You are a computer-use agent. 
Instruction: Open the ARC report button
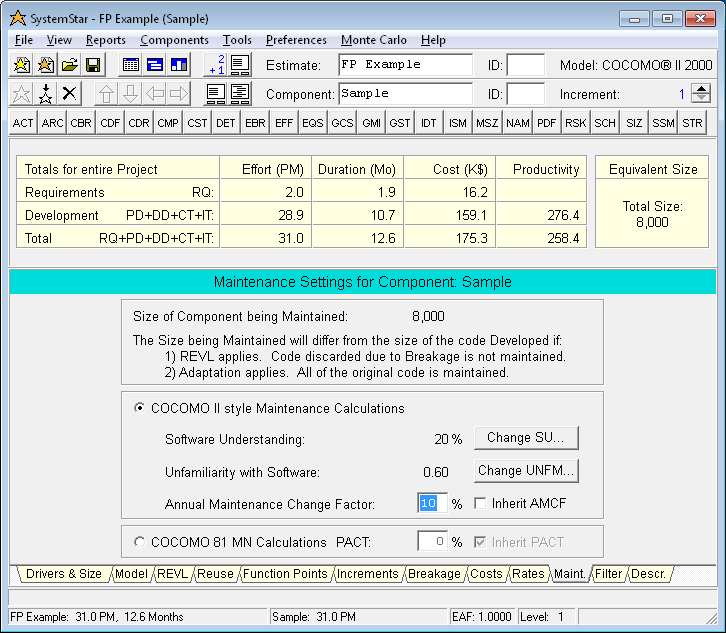tap(52, 123)
